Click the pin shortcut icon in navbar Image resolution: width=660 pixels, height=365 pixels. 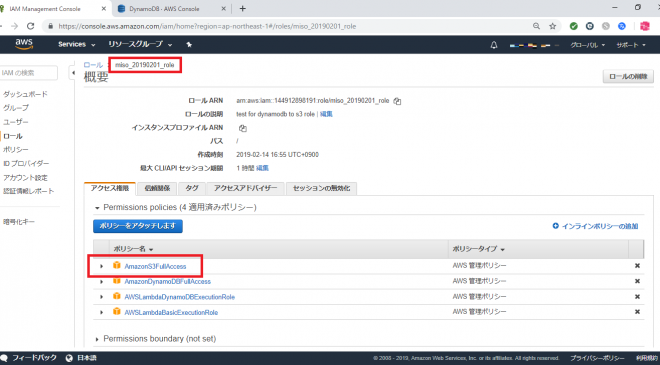(189, 45)
